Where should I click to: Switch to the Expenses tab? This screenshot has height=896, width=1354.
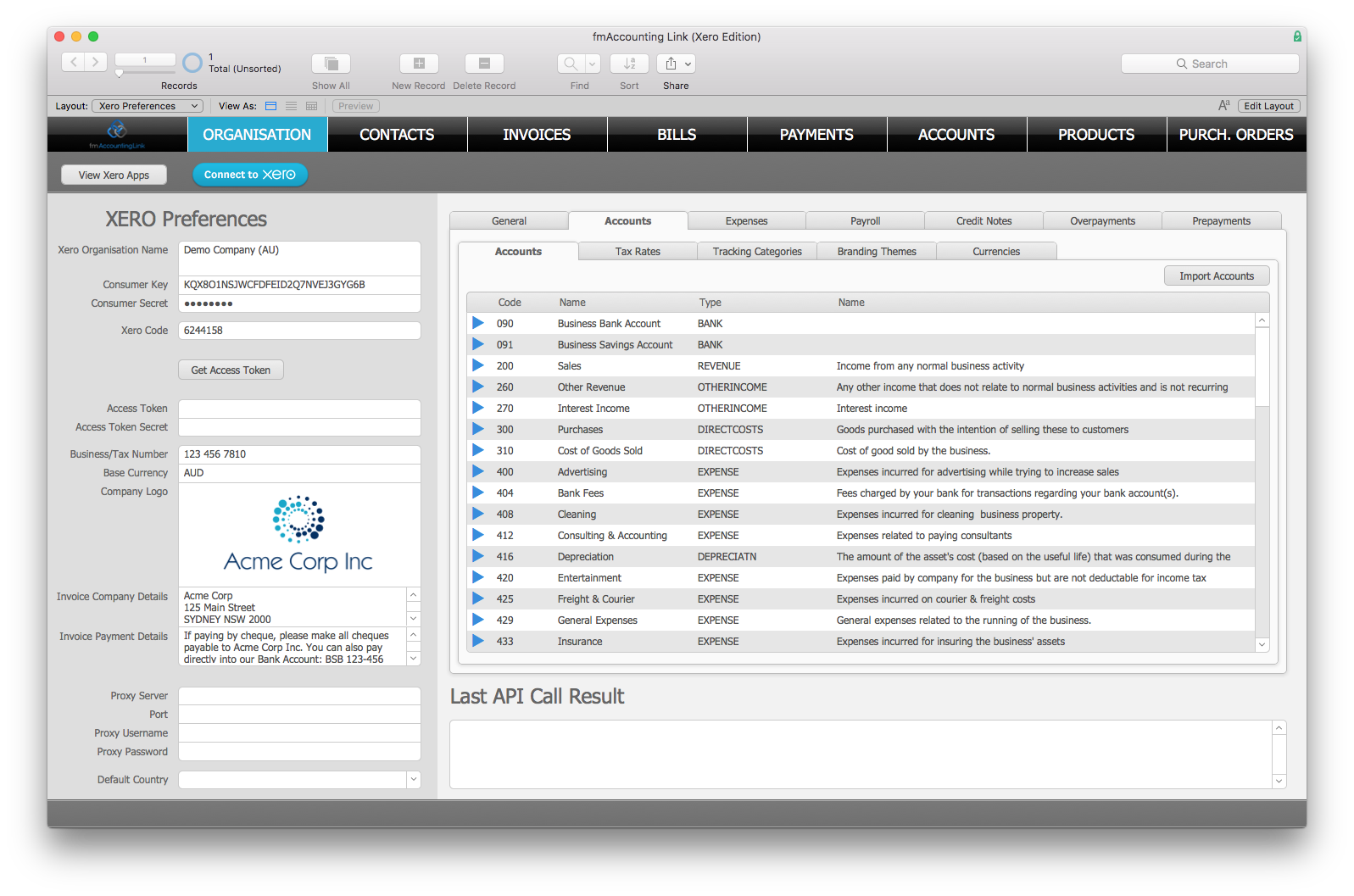[x=746, y=221]
